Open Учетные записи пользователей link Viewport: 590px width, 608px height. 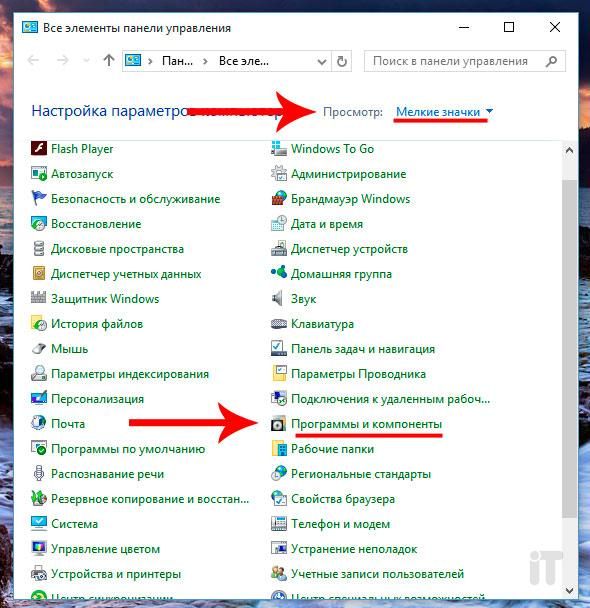point(377,573)
